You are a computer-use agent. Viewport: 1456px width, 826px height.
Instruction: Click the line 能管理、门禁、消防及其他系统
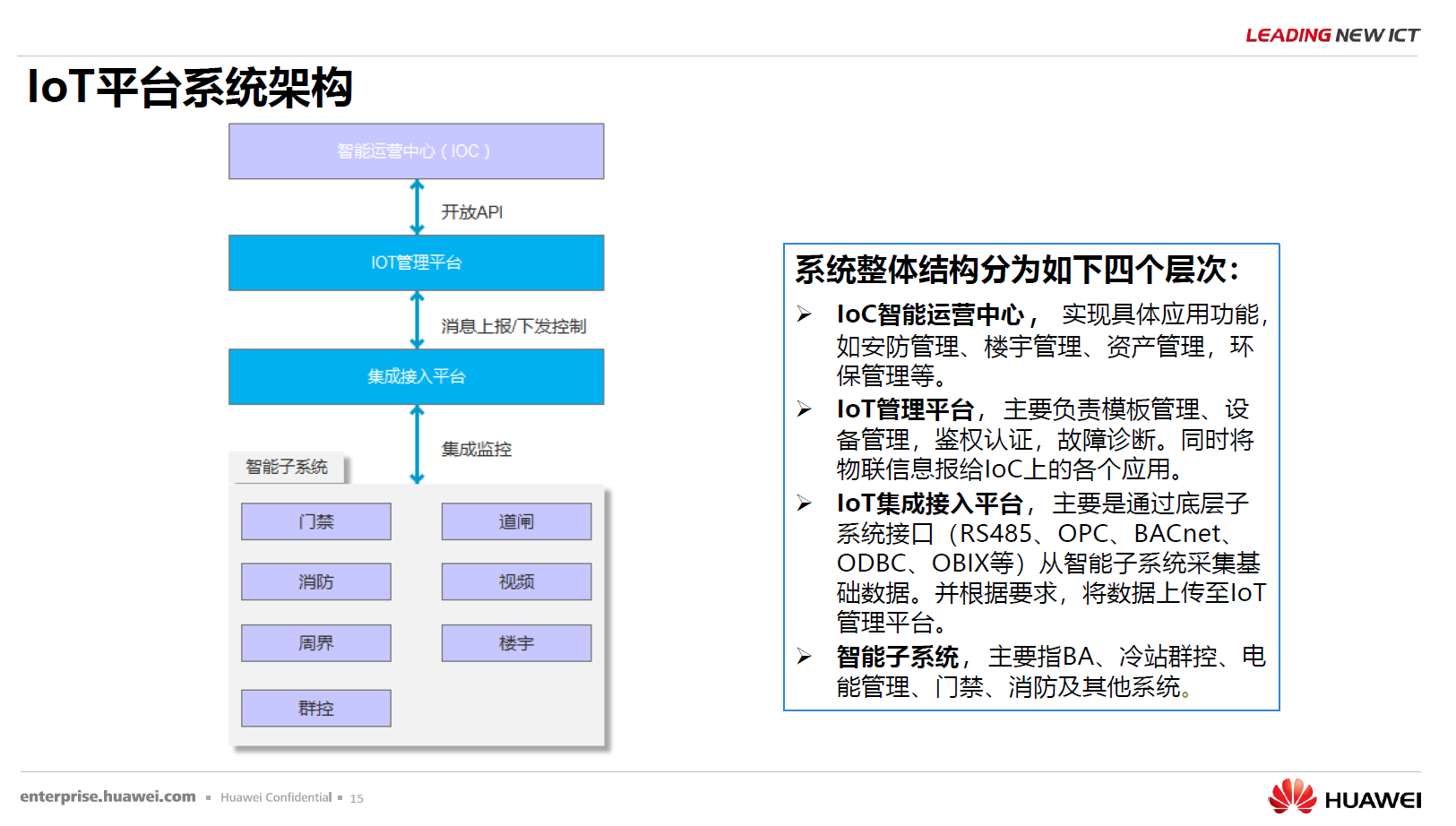[x=1013, y=686]
